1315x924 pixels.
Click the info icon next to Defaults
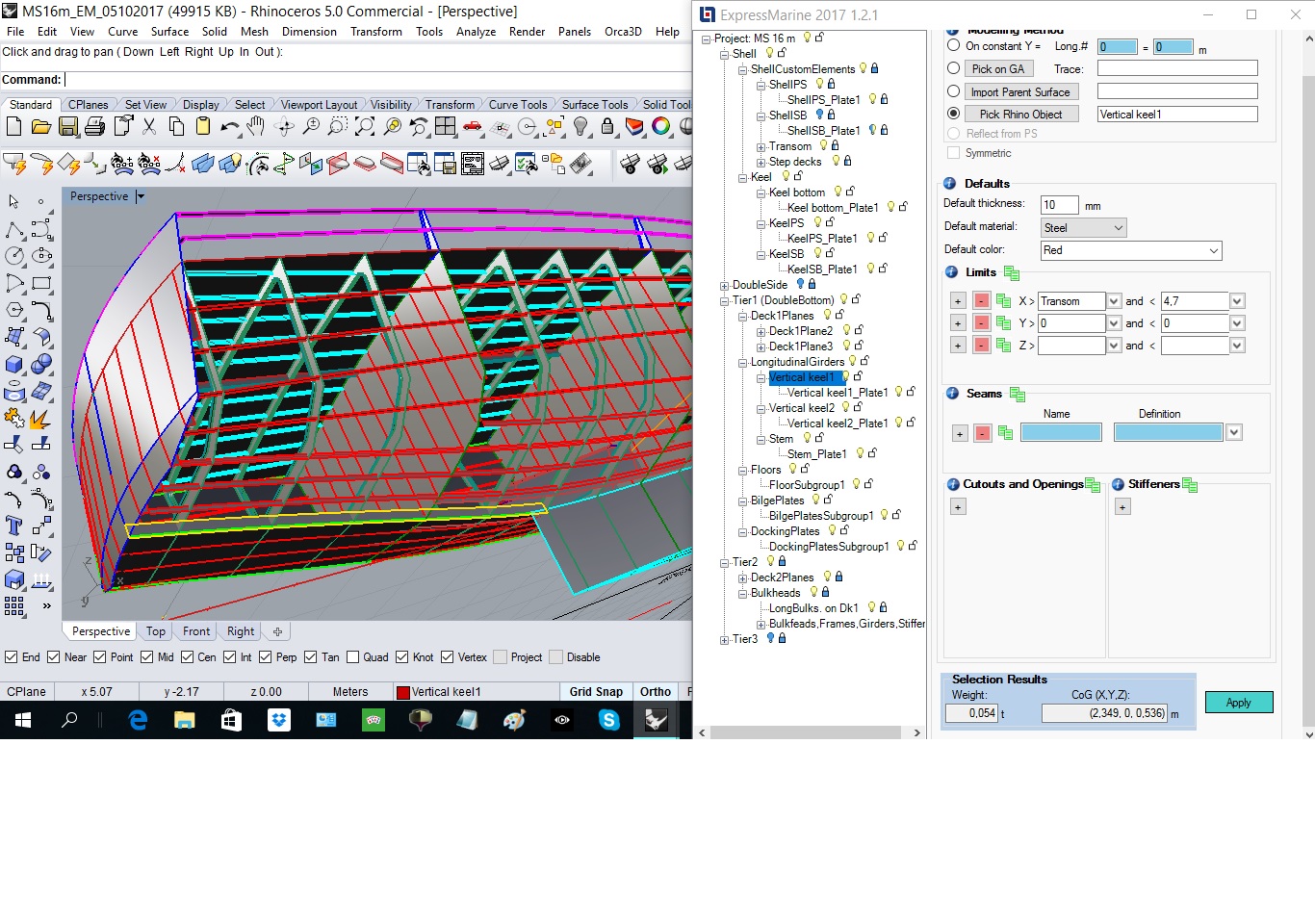(950, 184)
